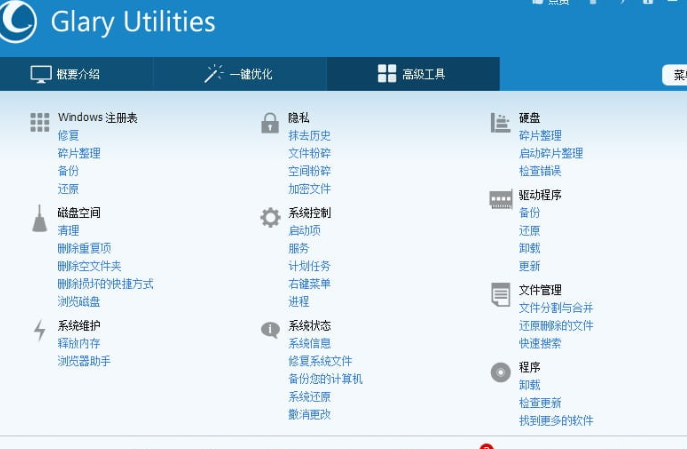Open 备份您的计算机 tool

pos(326,379)
